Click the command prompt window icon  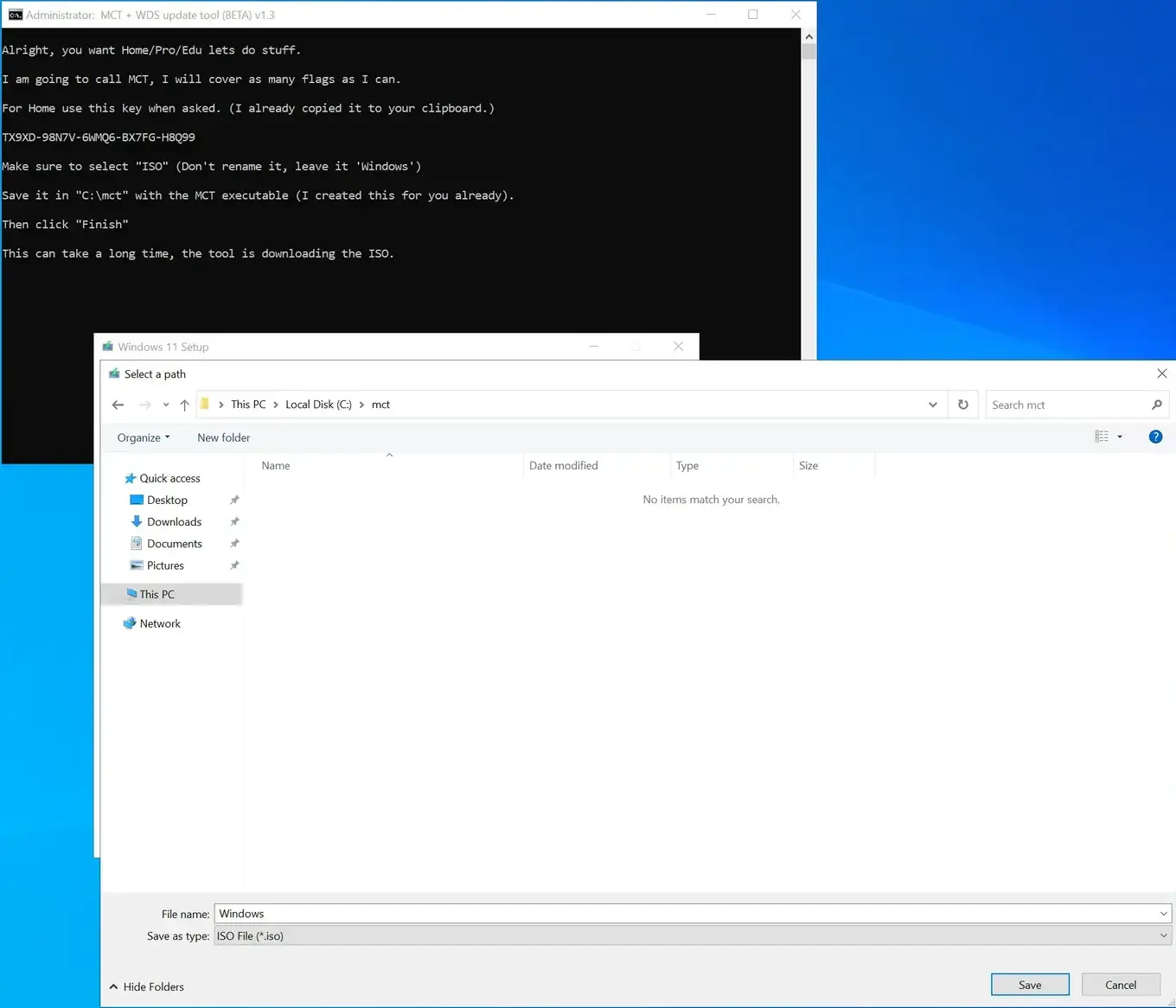coord(16,15)
